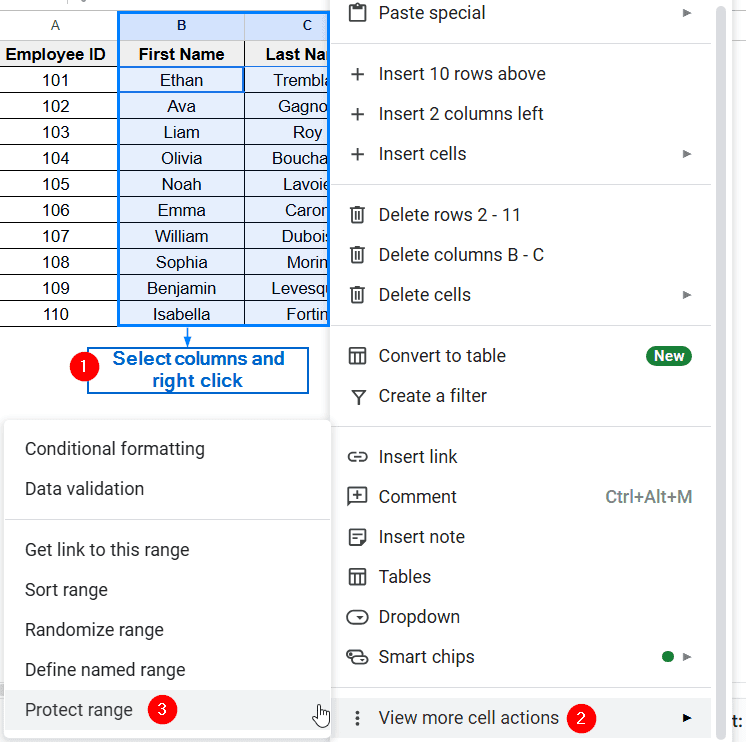Screen dimensions: 746x742
Task: Select column A header
Action: click(x=56, y=26)
